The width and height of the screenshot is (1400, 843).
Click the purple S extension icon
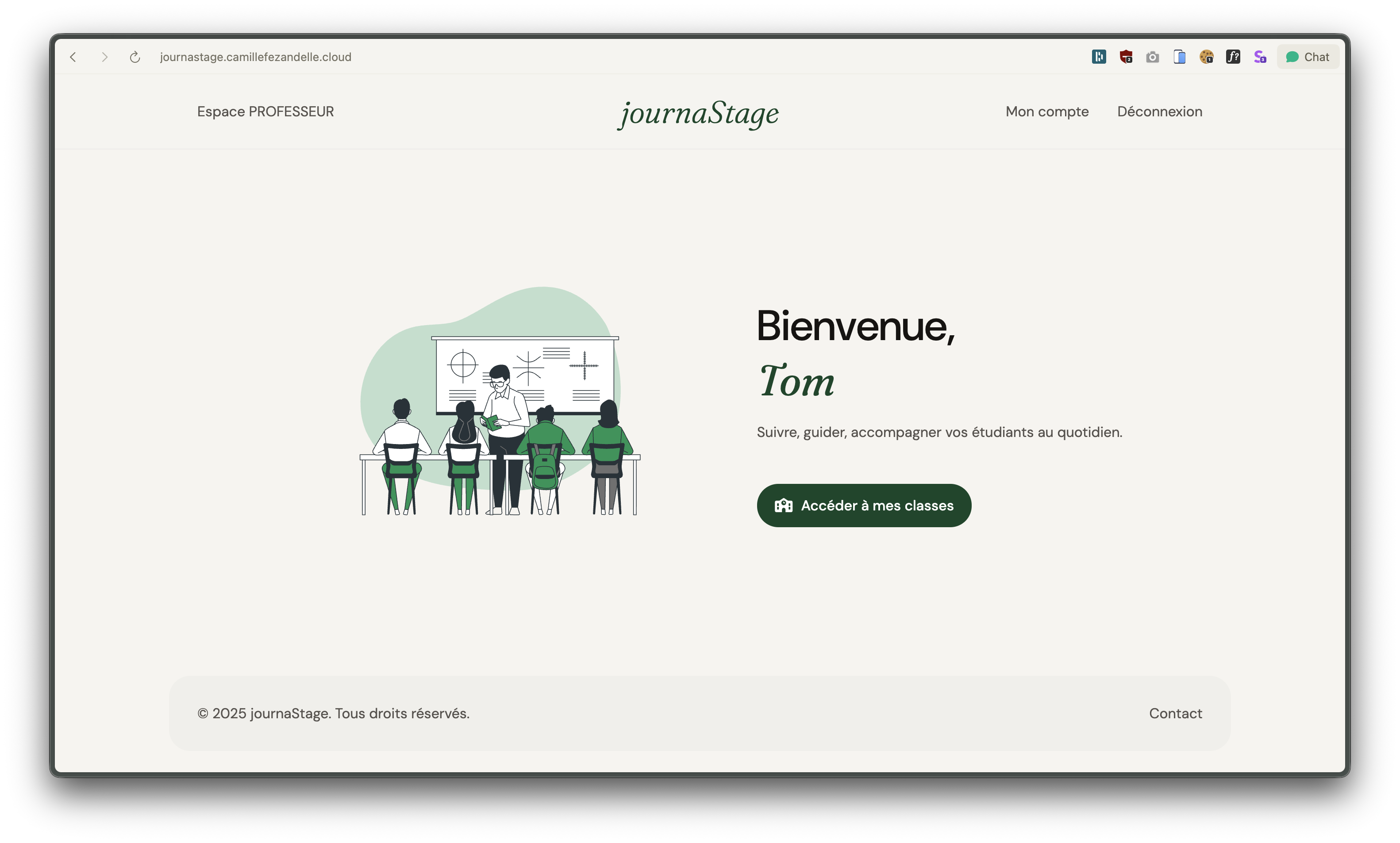pyautogui.click(x=1260, y=57)
